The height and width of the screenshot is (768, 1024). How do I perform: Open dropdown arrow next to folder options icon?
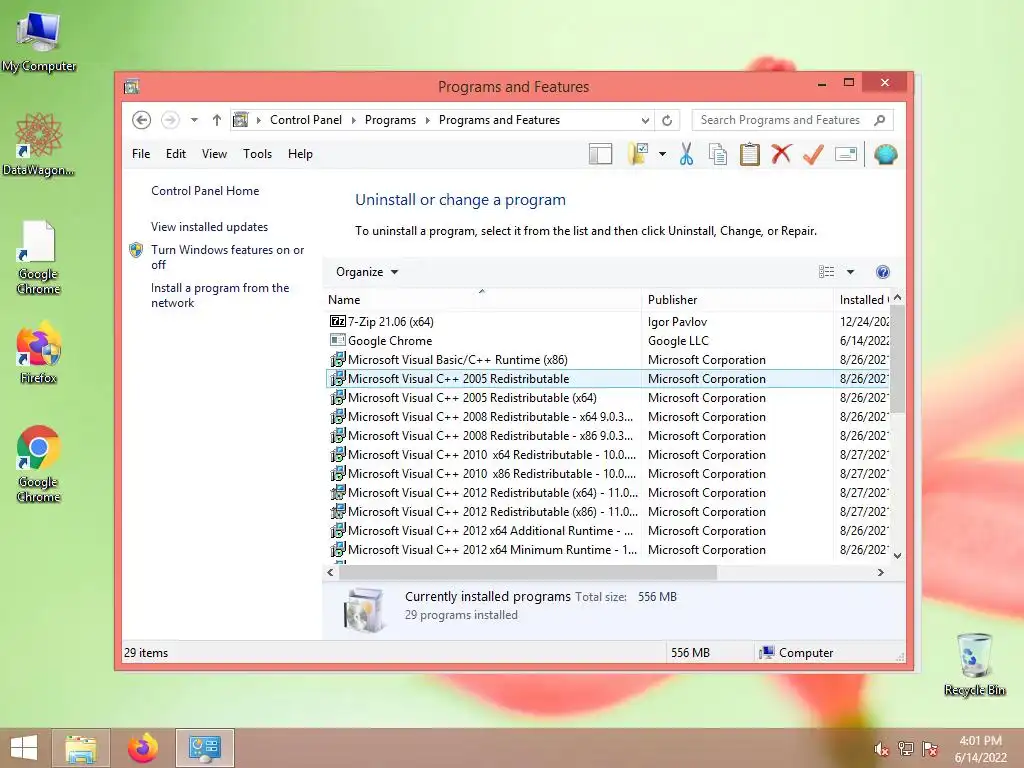pyautogui.click(x=662, y=154)
